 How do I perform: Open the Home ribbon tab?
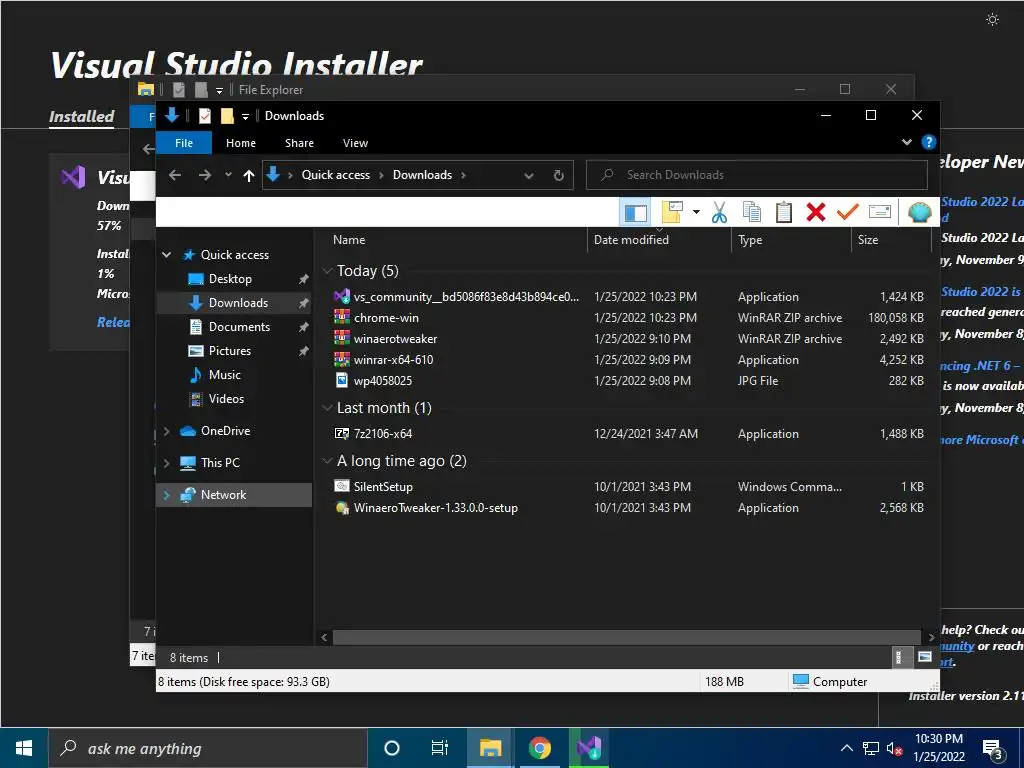[241, 143]
